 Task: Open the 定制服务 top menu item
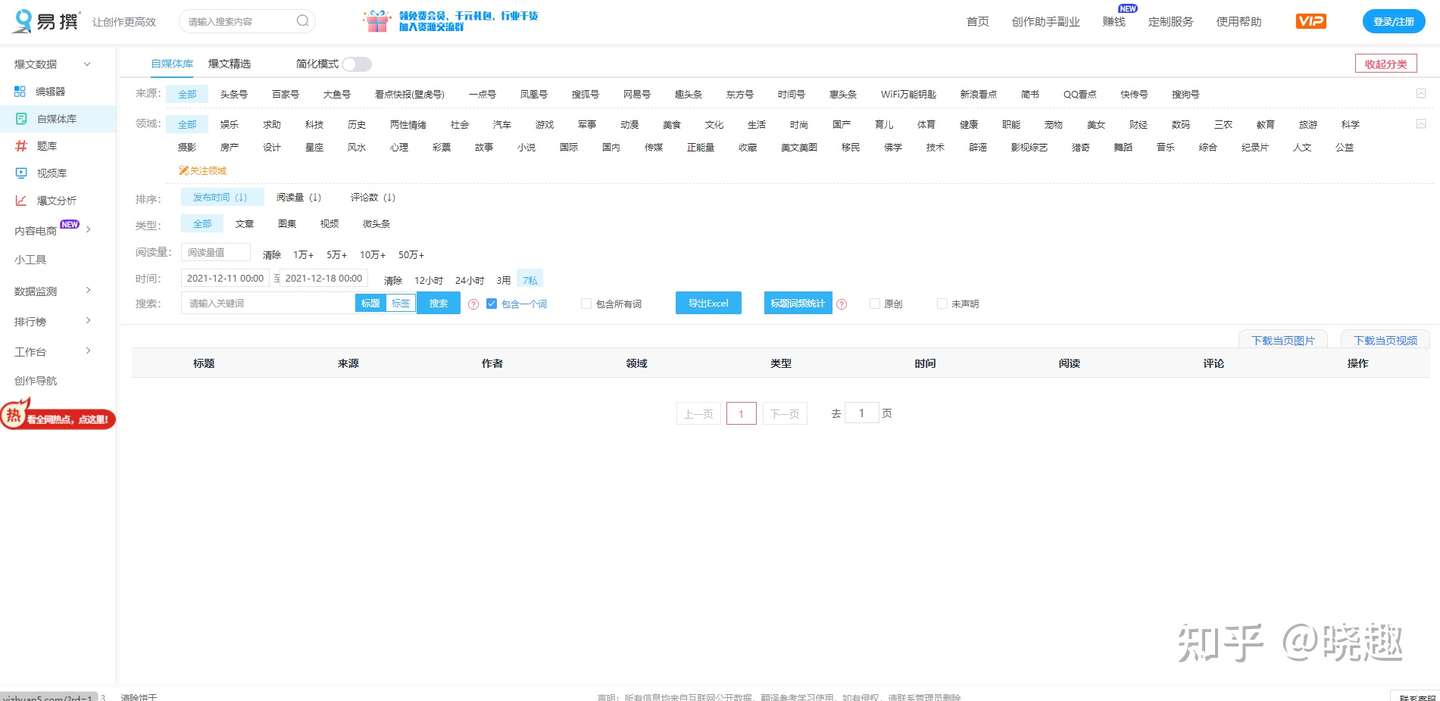[x=1170, y=21]
